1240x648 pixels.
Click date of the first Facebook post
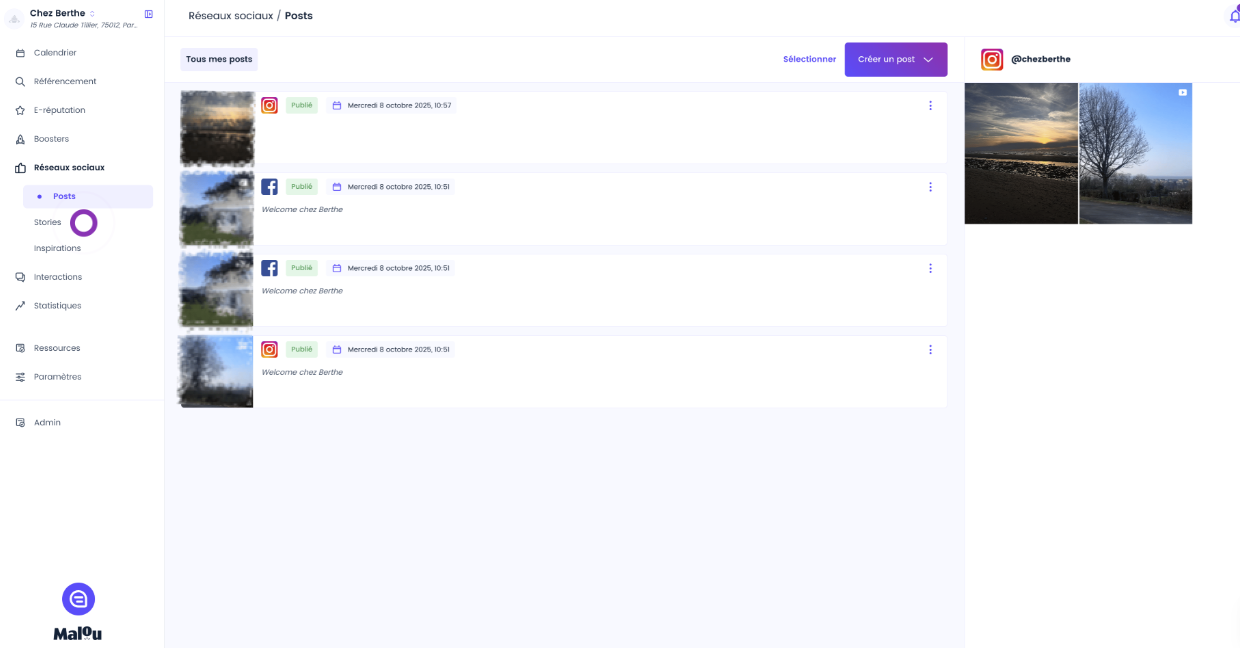pyautogui.click(x=398, y=187)
